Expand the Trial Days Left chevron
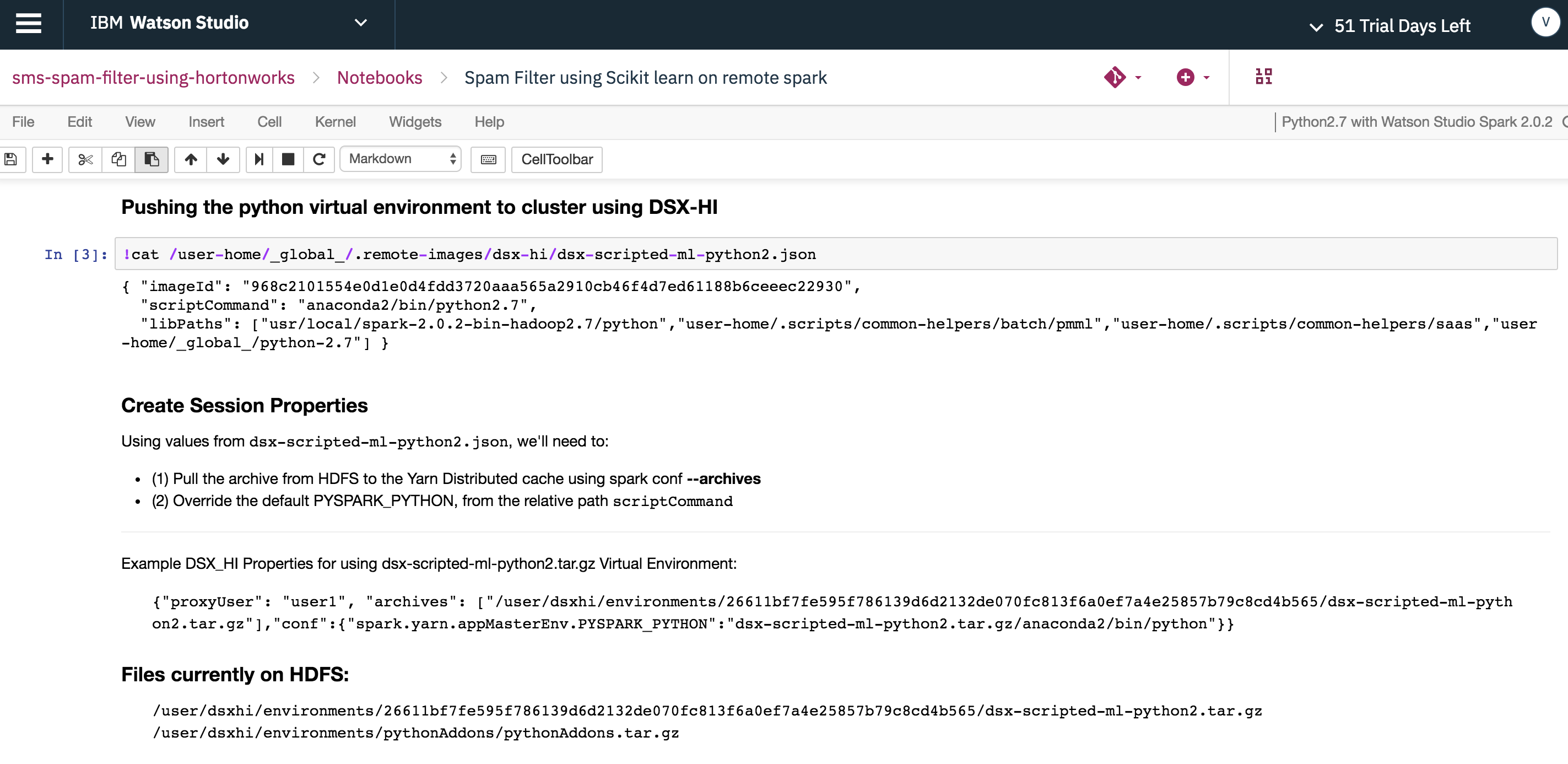The height and width of the screenshot is (764, 1568). (1316, 27)
